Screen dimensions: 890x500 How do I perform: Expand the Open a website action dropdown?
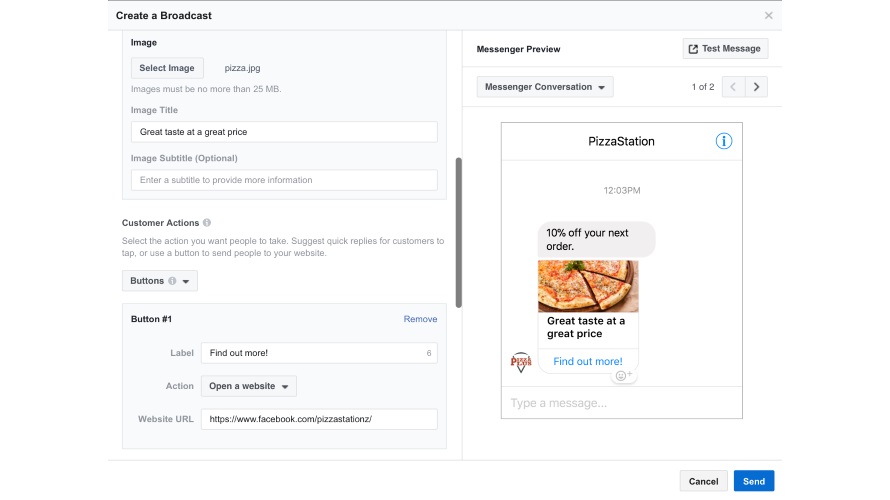pos(249,386)
